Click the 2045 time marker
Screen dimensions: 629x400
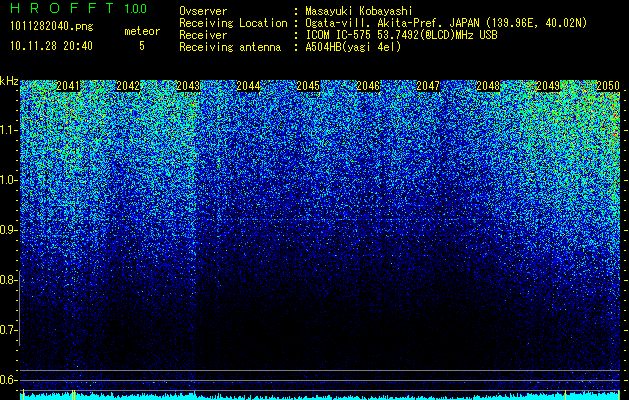coord(308,86)
